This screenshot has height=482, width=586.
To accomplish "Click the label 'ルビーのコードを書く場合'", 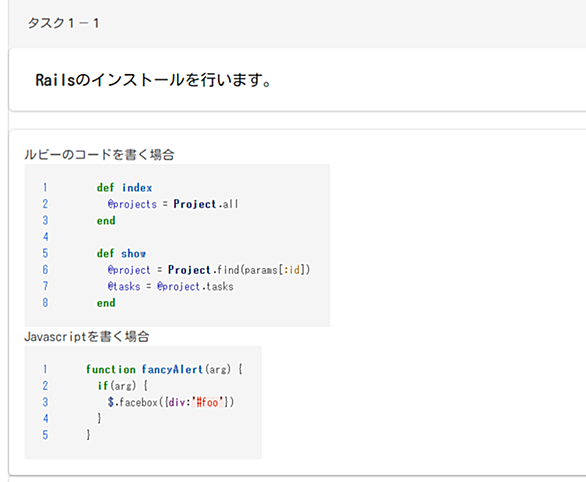I will coord(99,154).
